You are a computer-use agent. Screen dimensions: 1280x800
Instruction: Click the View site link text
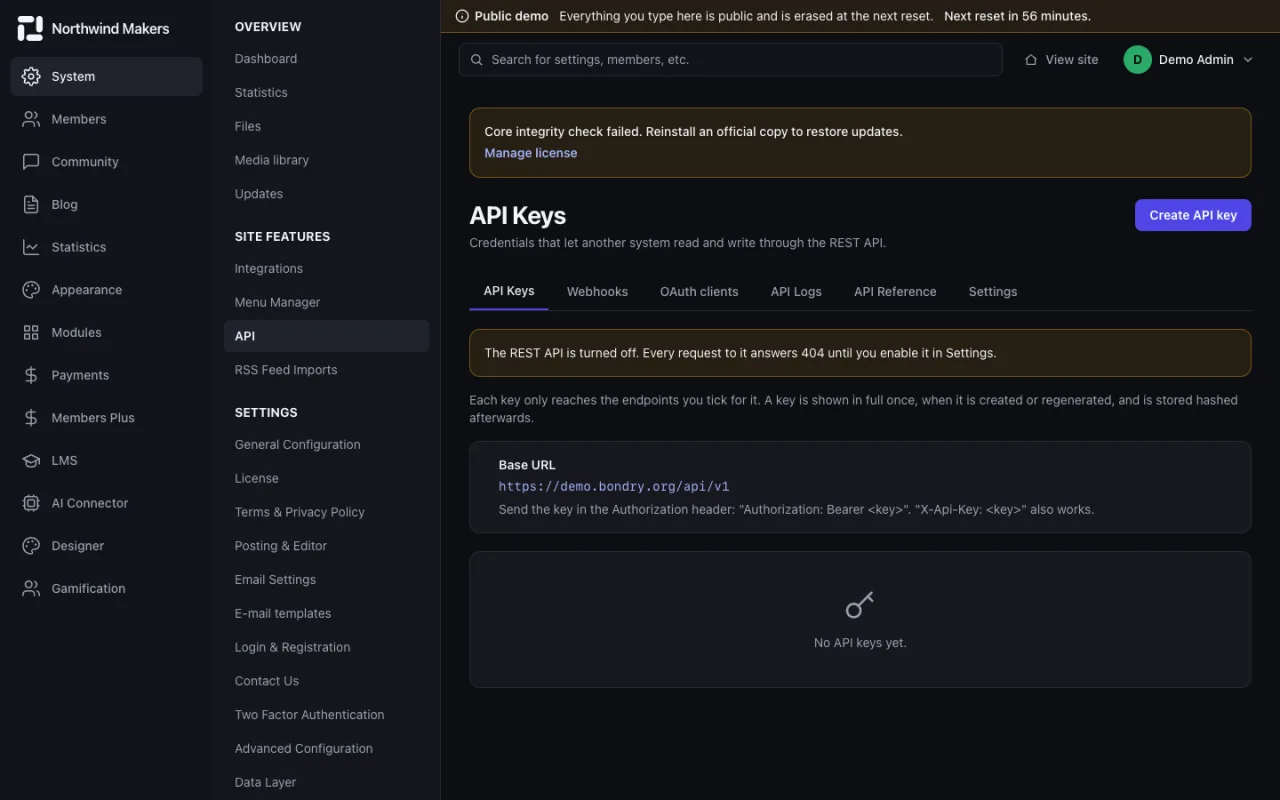coord(1072,60)
